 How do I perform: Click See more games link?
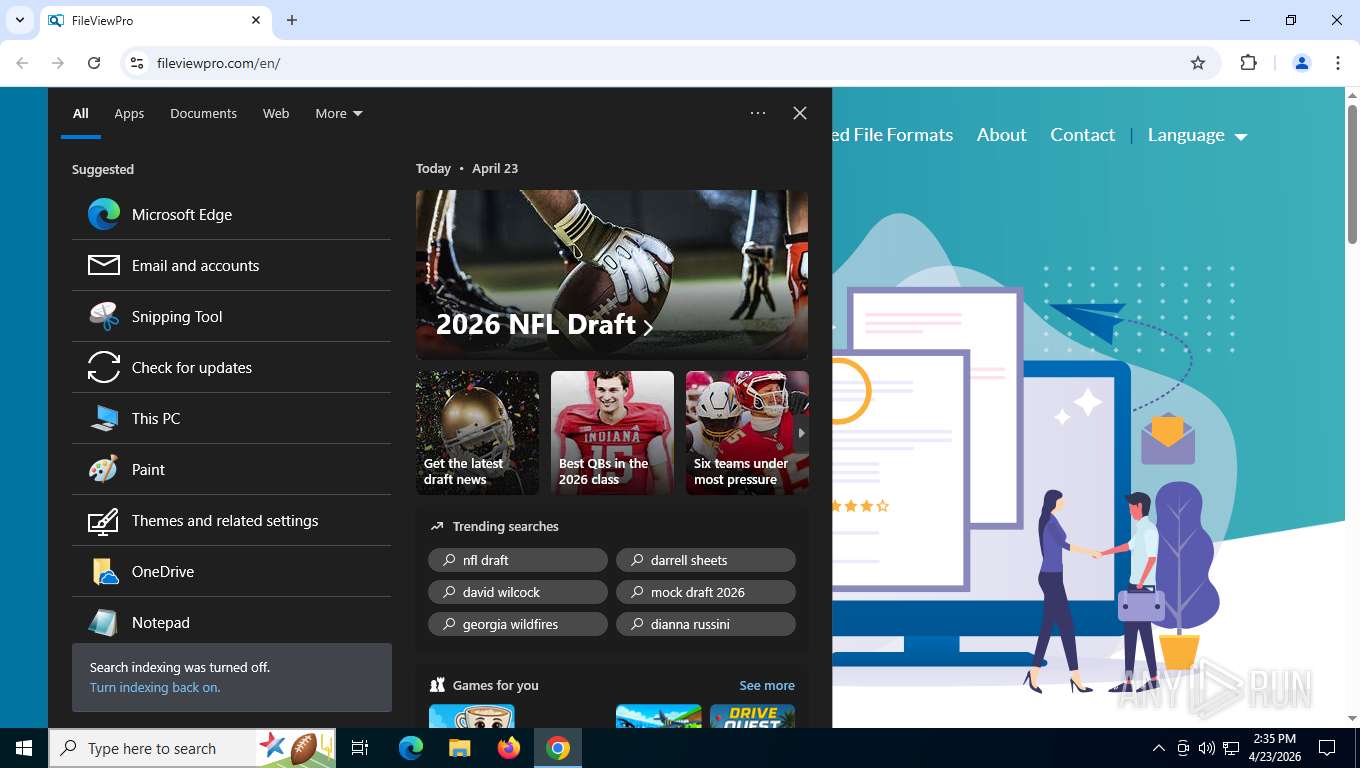(x=767, y=685)
